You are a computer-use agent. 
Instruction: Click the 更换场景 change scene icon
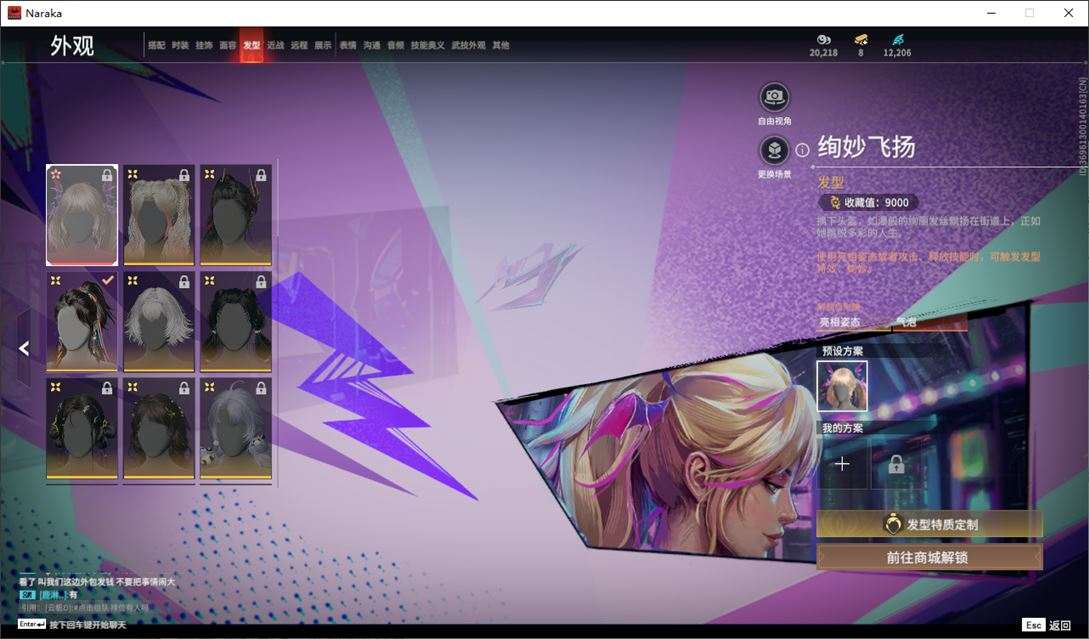click(x=774, y=149)
